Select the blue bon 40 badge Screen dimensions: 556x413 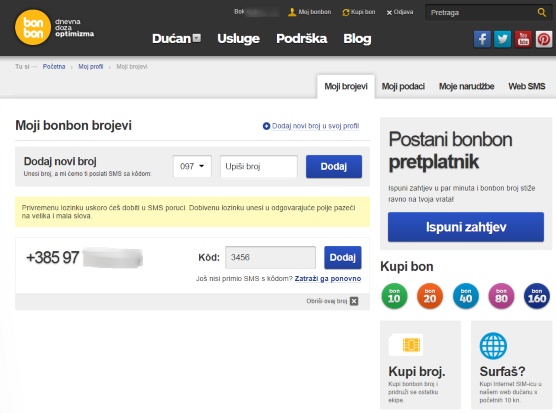466,296
